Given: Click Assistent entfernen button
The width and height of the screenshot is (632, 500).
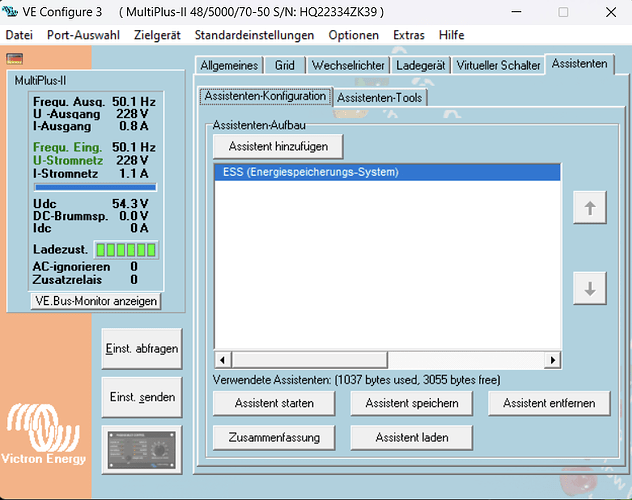Looking at the screenshot, I should tap(549, 403).
